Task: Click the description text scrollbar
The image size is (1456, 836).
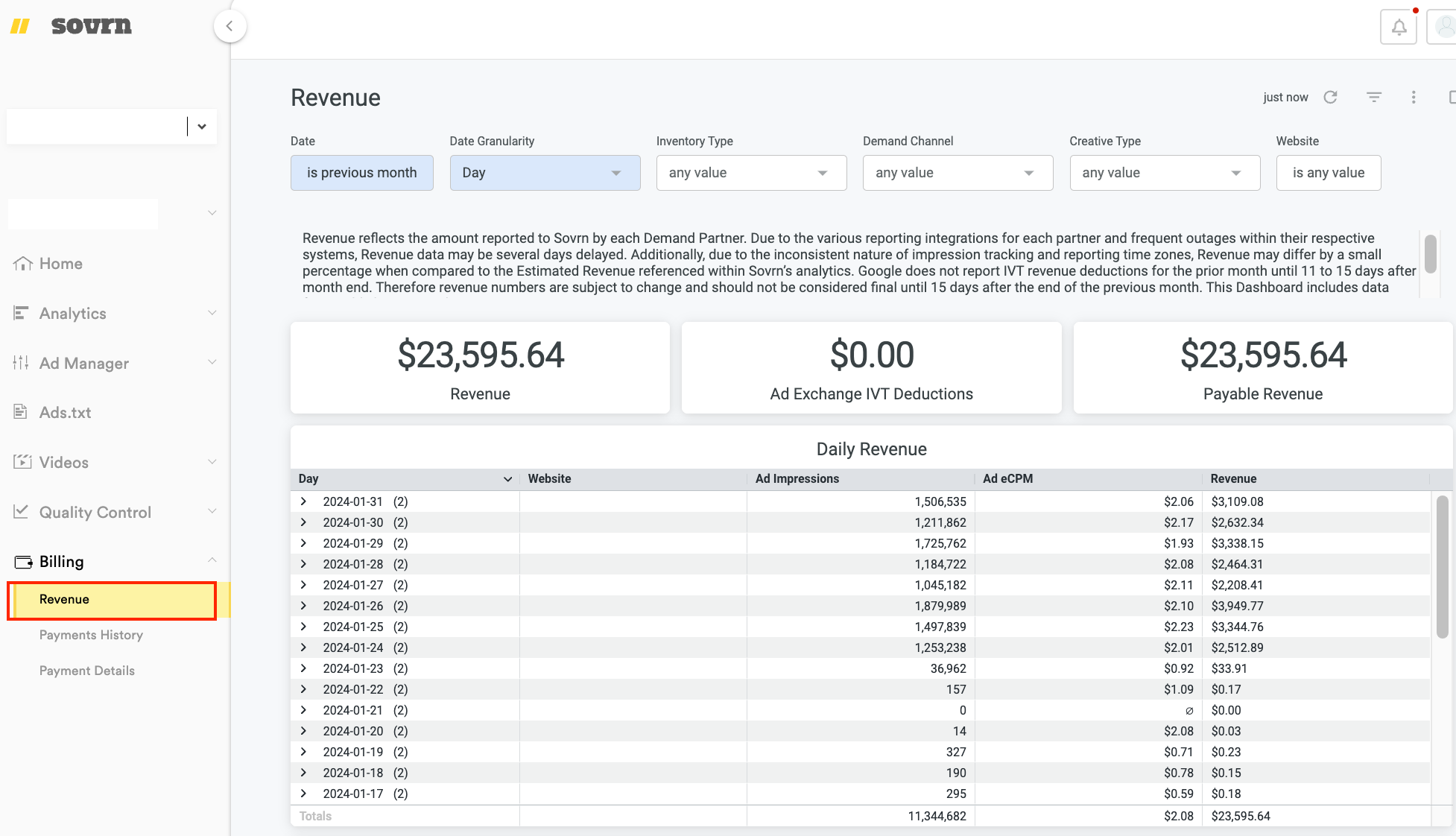Action: pyautogui.click(x=1430, y=254)
